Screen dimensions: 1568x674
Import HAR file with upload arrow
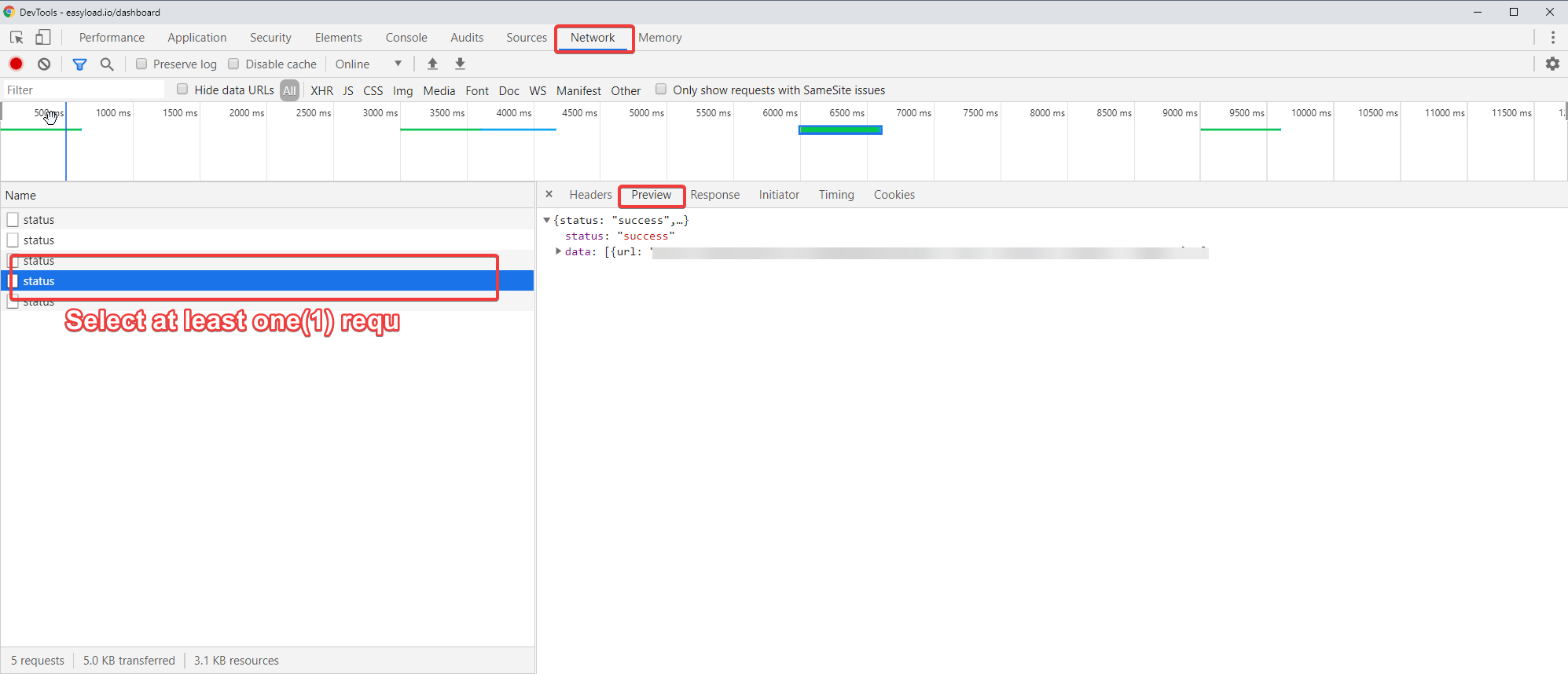coord(432,64)
